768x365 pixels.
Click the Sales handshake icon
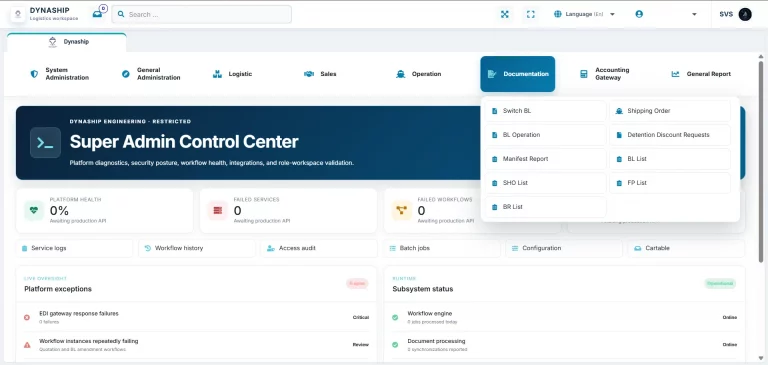click(x=309, y=74)
